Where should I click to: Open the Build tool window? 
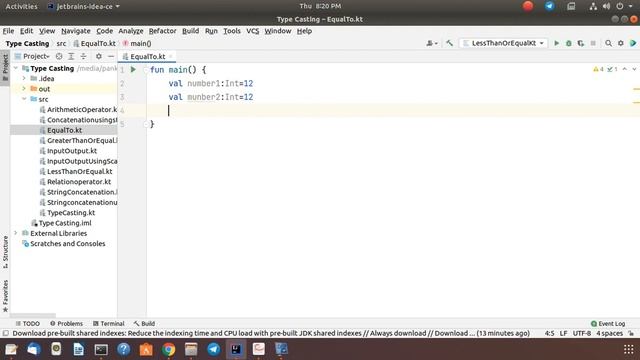tap(144, 323)
